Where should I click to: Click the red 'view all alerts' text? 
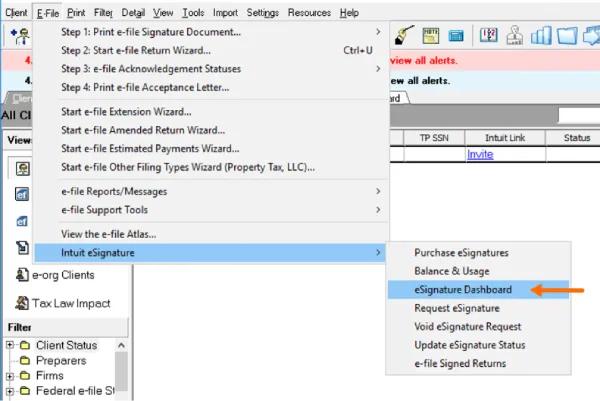(424, 60)
